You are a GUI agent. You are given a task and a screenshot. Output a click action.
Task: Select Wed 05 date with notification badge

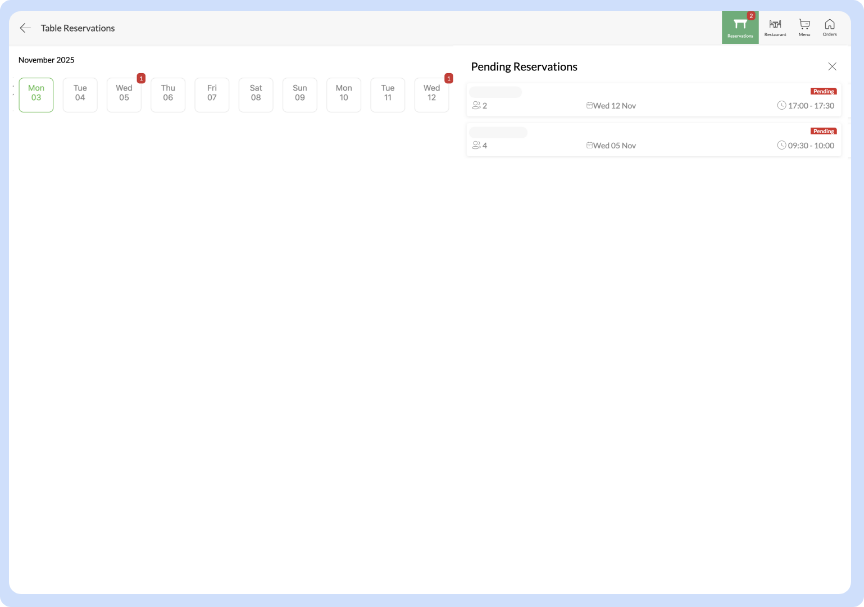coord(124,95)
